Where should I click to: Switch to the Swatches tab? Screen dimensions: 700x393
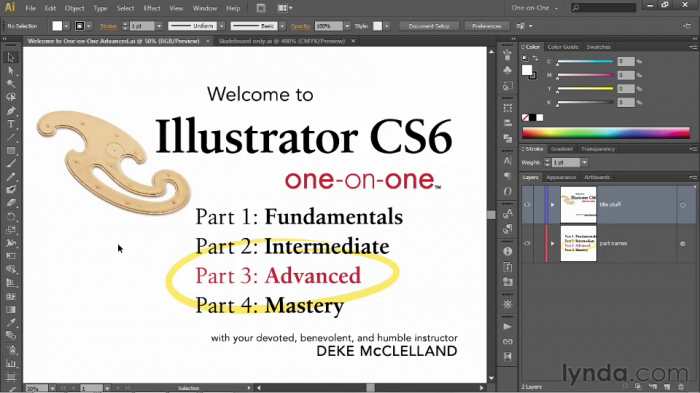(598, 47)
